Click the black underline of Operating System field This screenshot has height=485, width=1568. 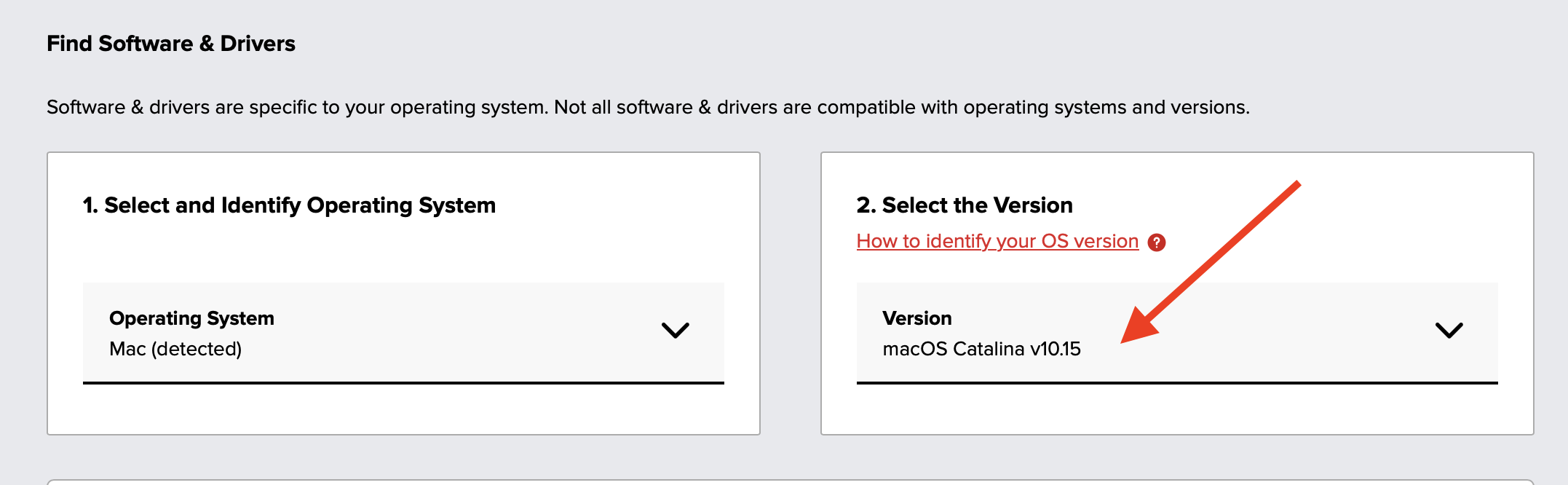pos(403,382)
